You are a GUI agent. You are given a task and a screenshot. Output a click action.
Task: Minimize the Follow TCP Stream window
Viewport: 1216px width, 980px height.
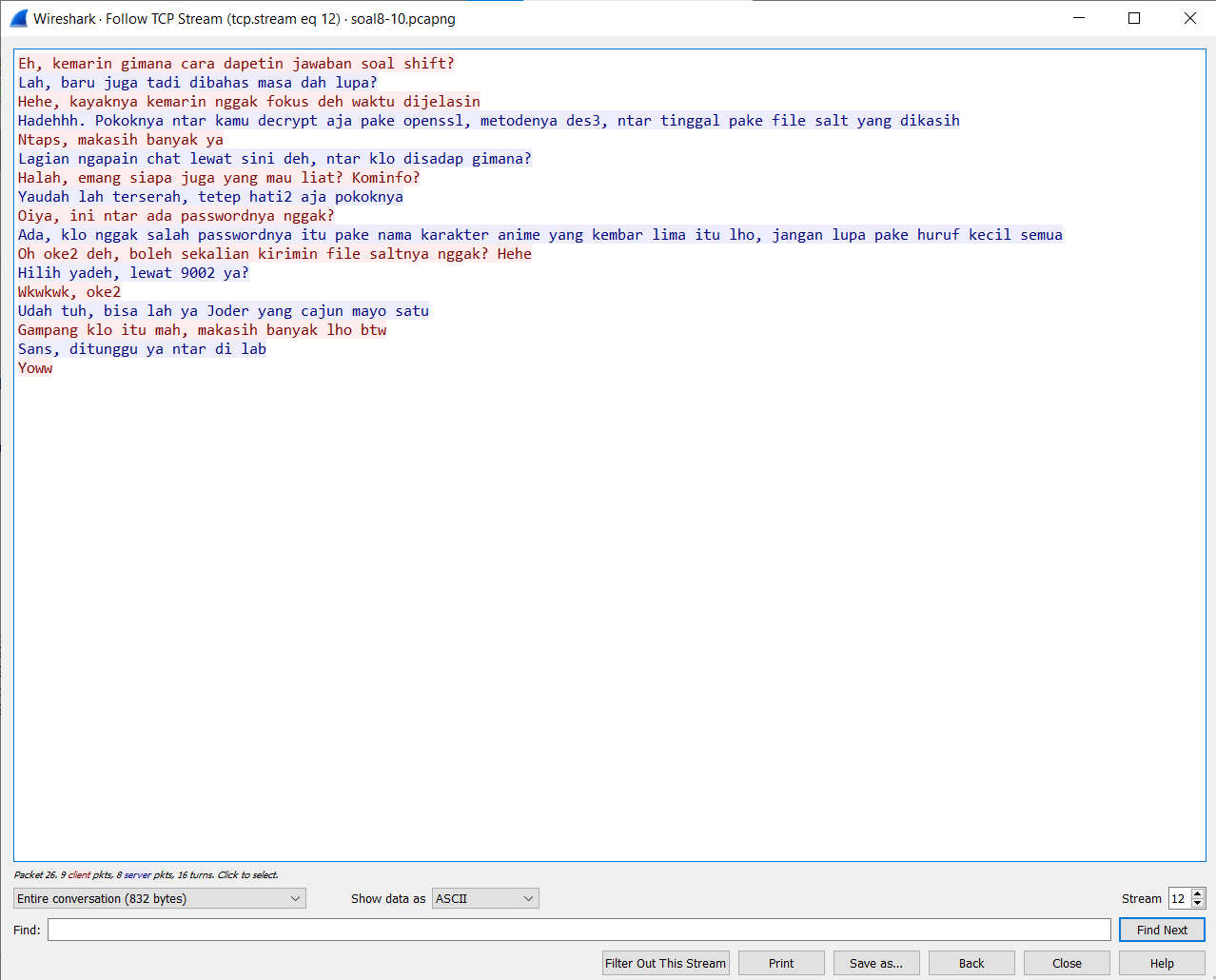1079,18
